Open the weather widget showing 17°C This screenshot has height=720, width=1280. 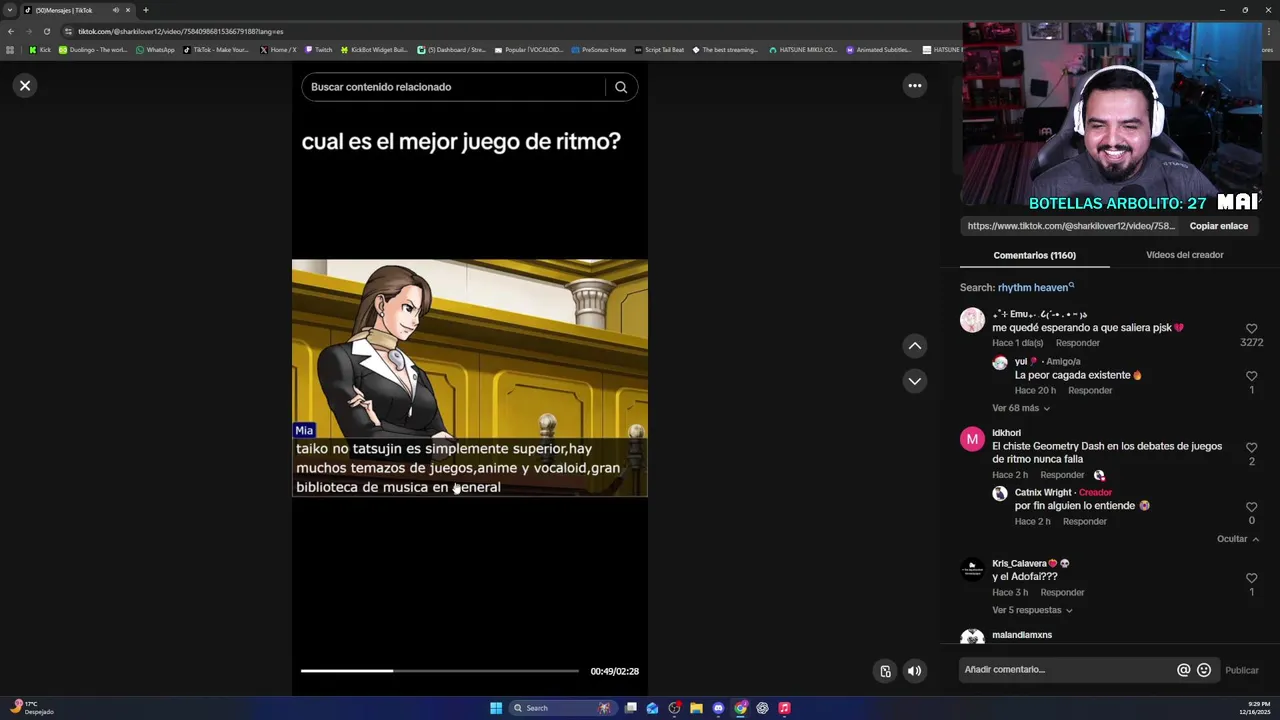click(32, 708)
